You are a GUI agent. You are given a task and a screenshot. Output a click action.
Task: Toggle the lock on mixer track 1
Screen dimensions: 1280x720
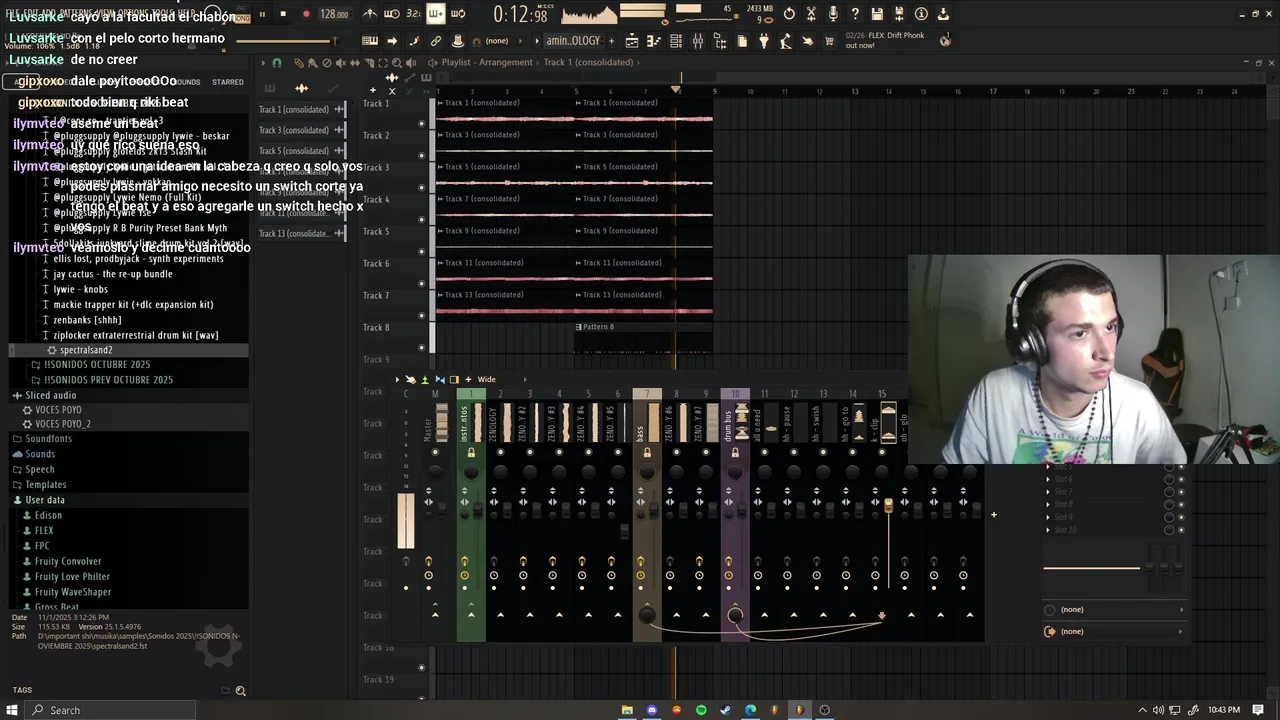[x=471, y=453]
